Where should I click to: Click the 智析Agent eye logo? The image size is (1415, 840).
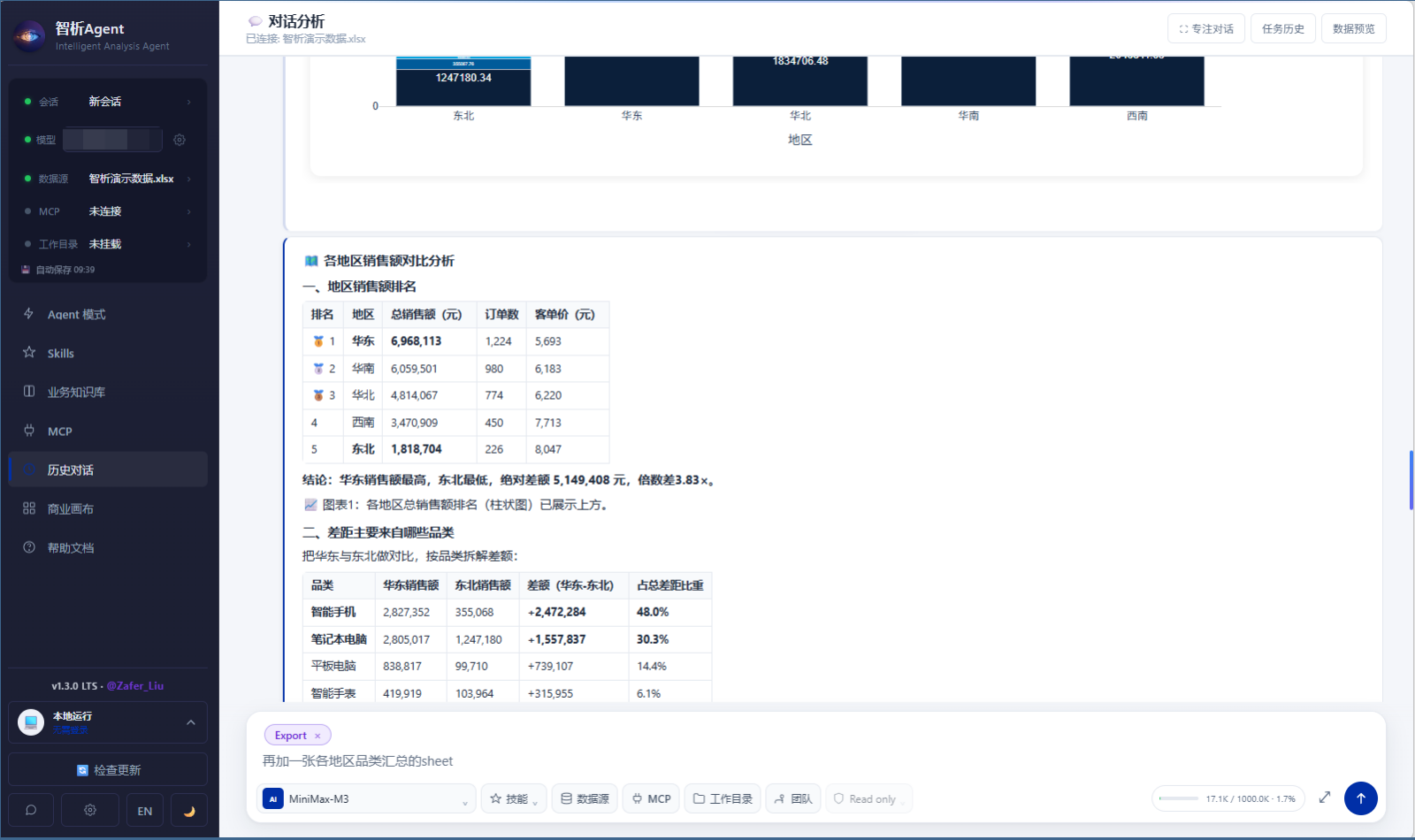(29, 36)
